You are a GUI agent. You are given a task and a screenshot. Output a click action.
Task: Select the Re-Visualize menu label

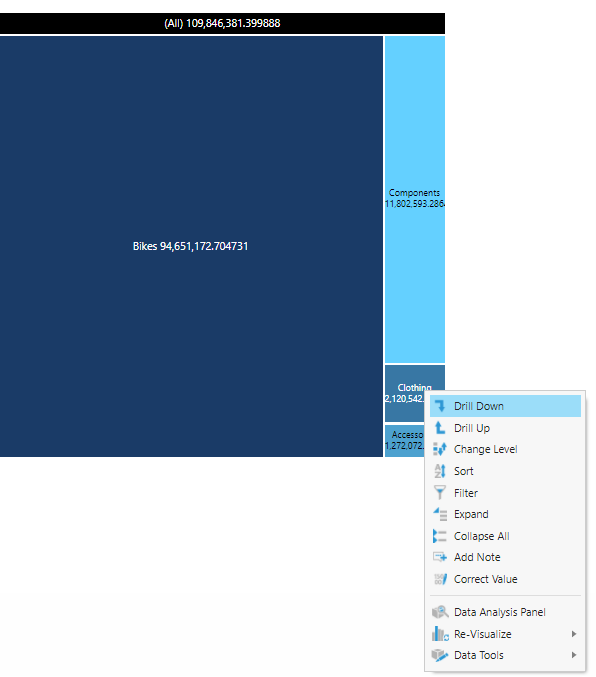(482, 634)
